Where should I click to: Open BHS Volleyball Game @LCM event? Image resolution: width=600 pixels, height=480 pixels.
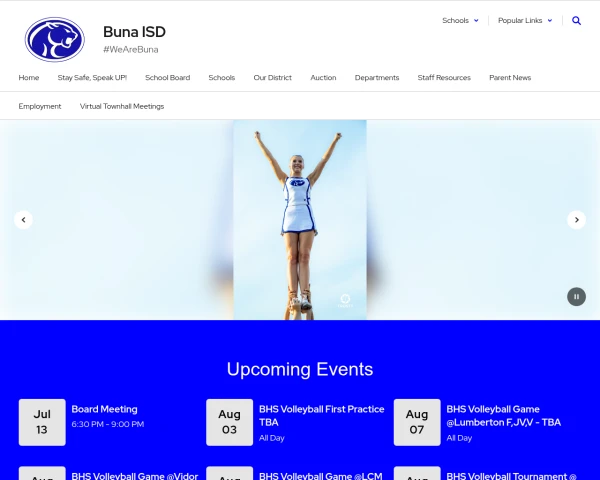point(321,476)
